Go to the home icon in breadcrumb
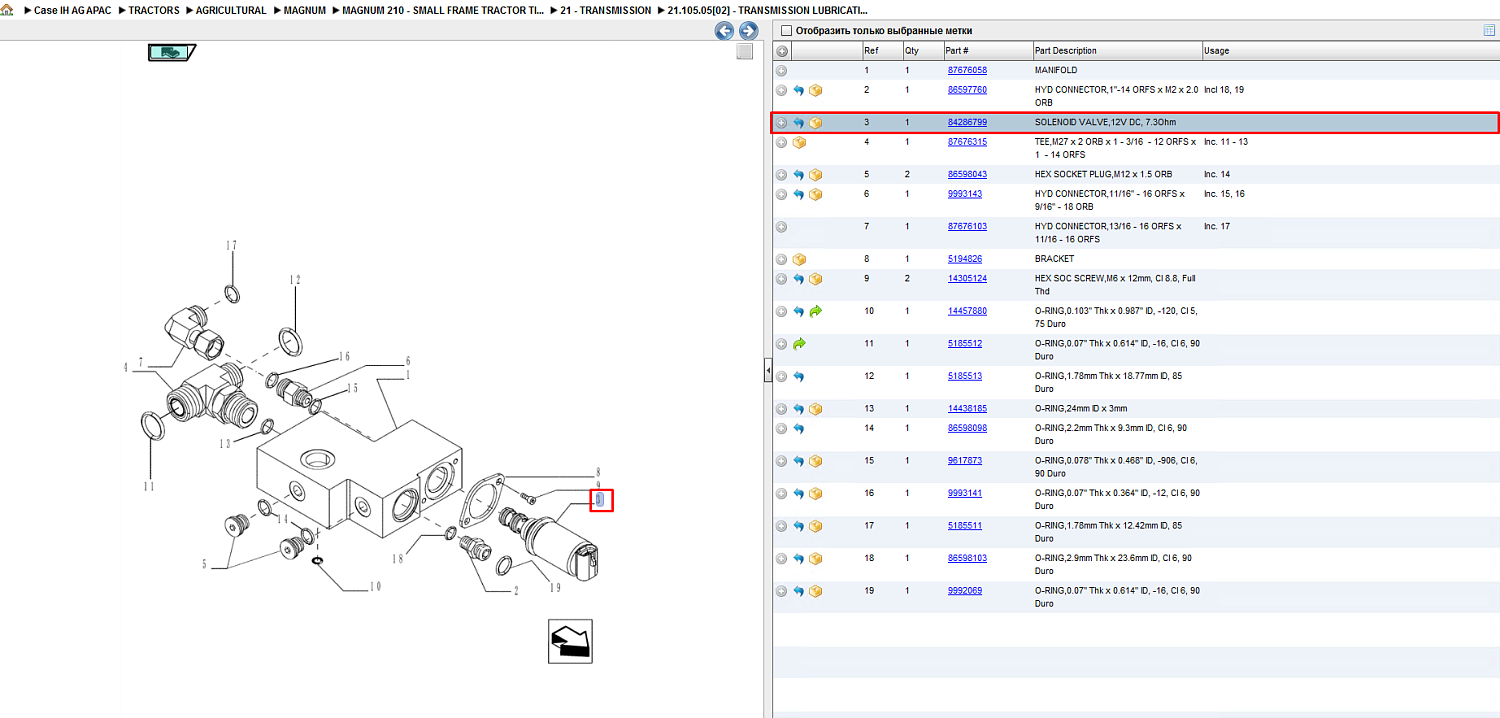 [x=7, y=10]
